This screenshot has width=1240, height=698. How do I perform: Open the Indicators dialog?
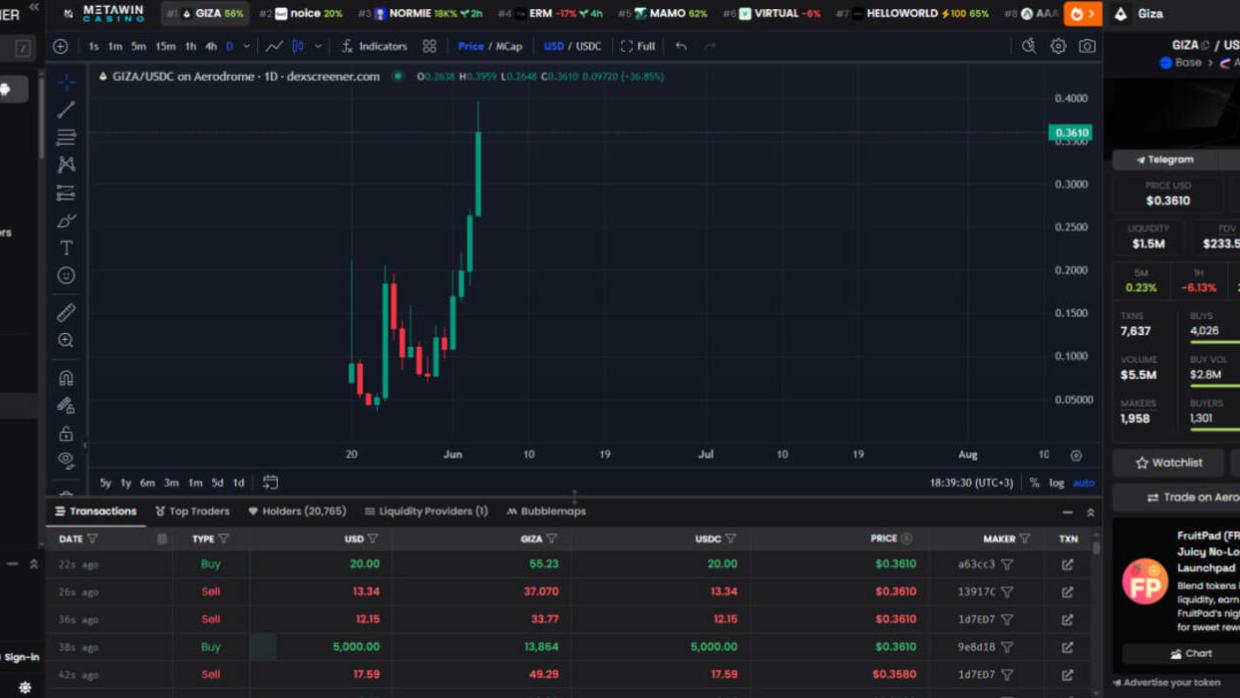click(374, 46)
